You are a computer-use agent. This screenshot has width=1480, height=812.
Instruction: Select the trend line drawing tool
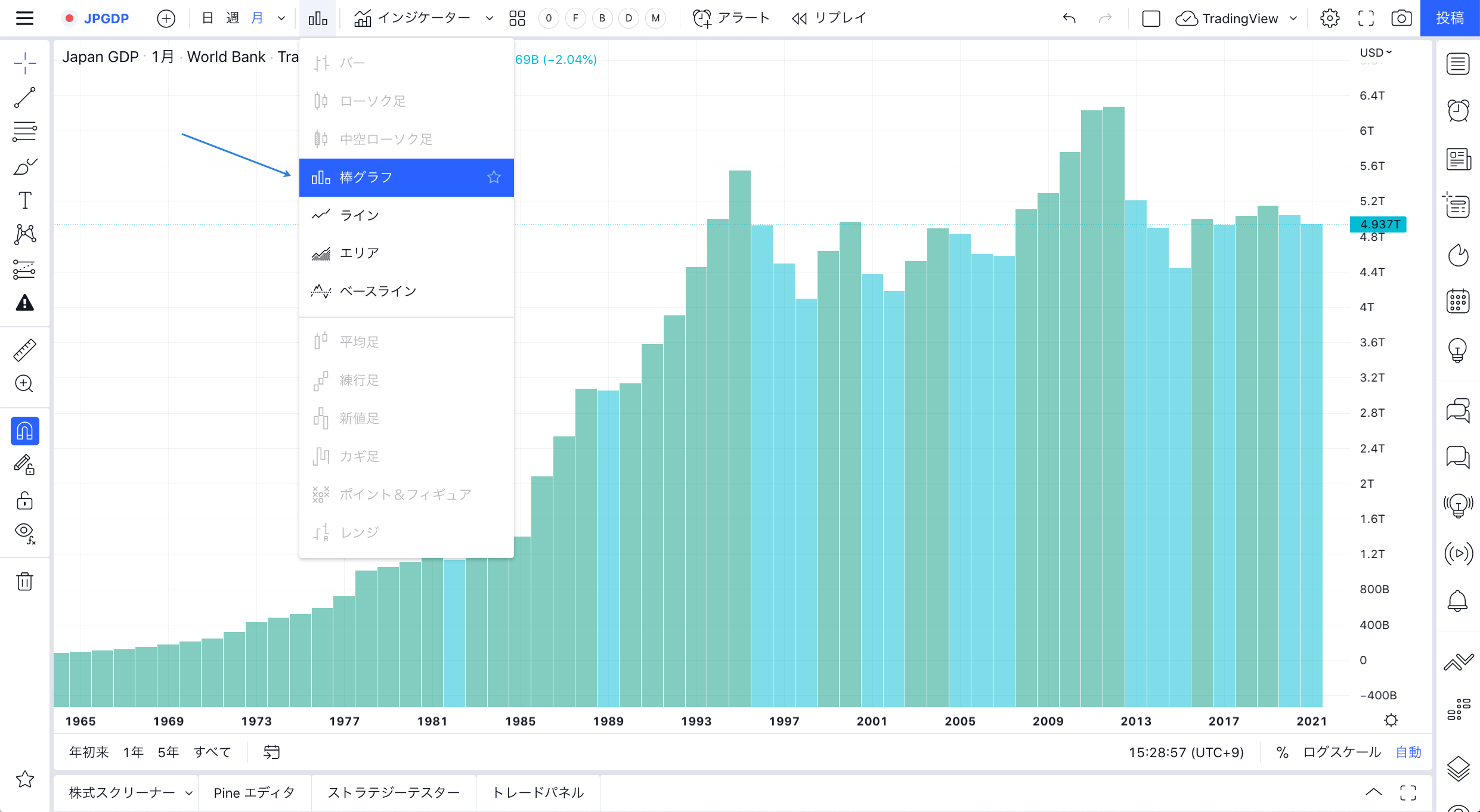tap(24, 97)
